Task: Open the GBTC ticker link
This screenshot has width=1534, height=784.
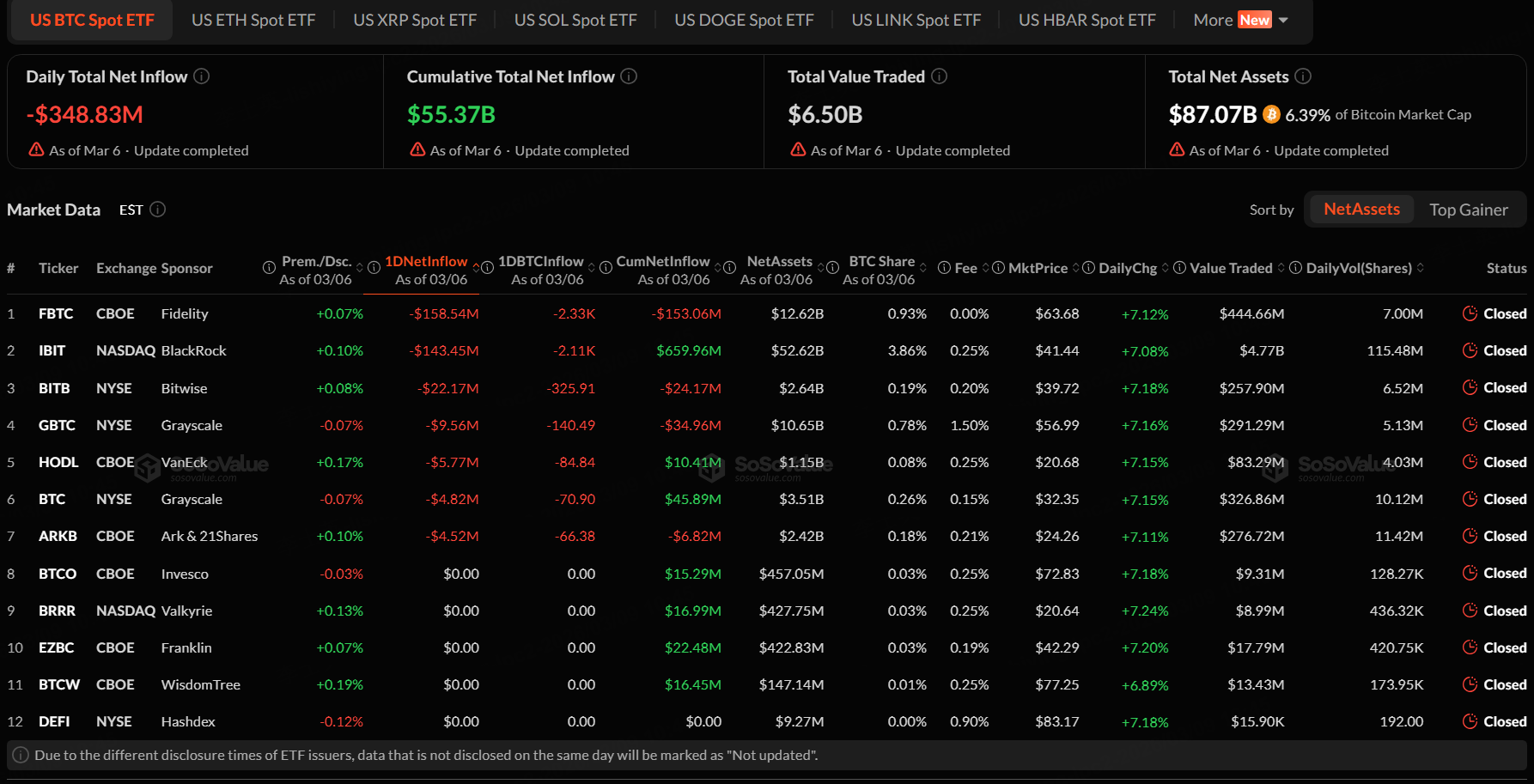Action: 57,425
